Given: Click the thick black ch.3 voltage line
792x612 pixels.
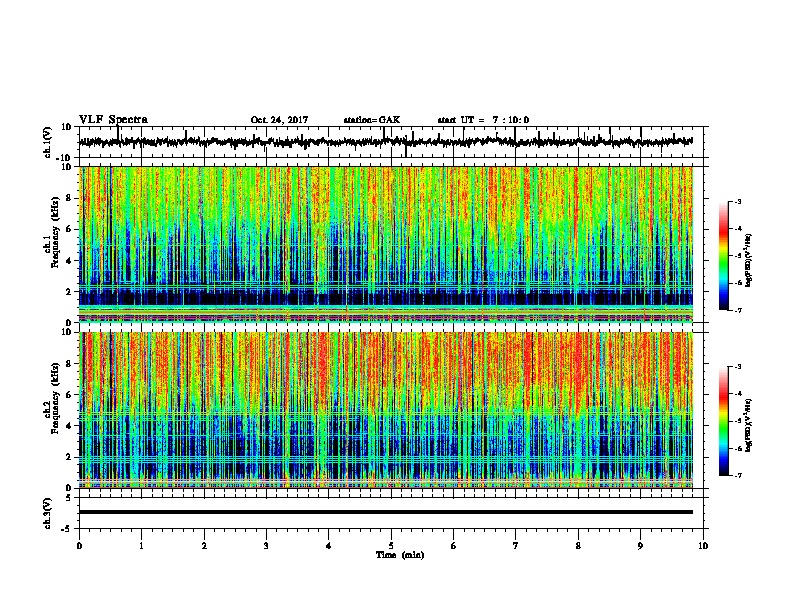Looking at the screenshot, I should tap(386, 512).
